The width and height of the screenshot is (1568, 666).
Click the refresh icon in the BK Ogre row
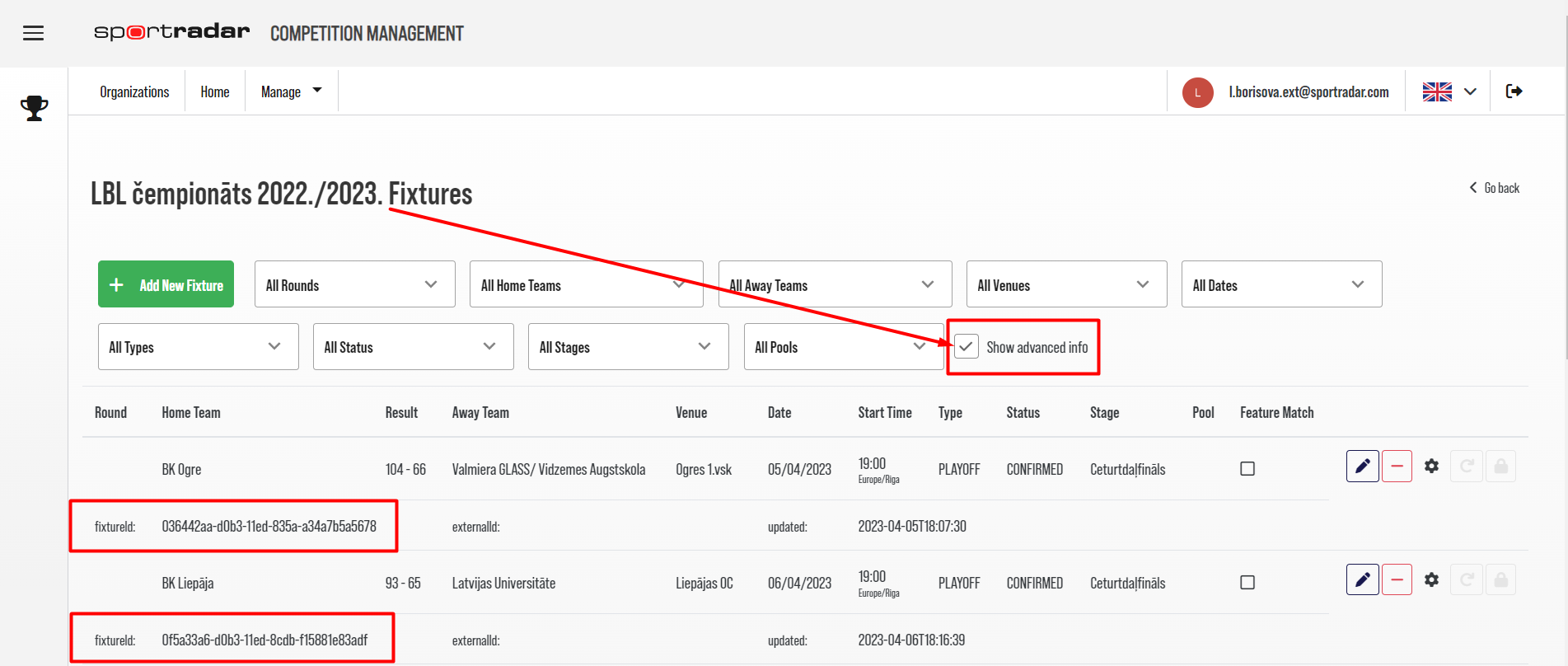pos(1467,467)
